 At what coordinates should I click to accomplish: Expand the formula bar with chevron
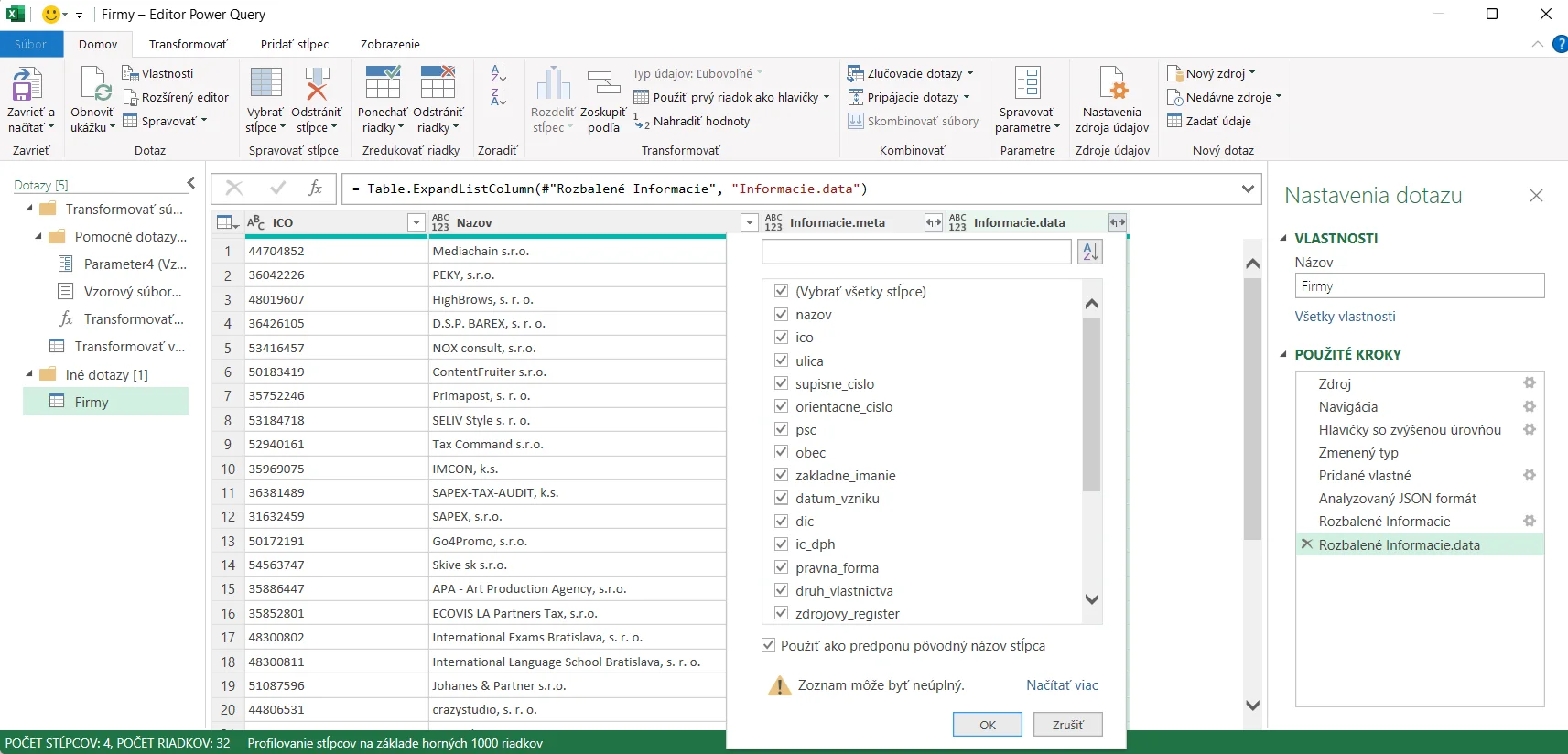point(1248,188)
